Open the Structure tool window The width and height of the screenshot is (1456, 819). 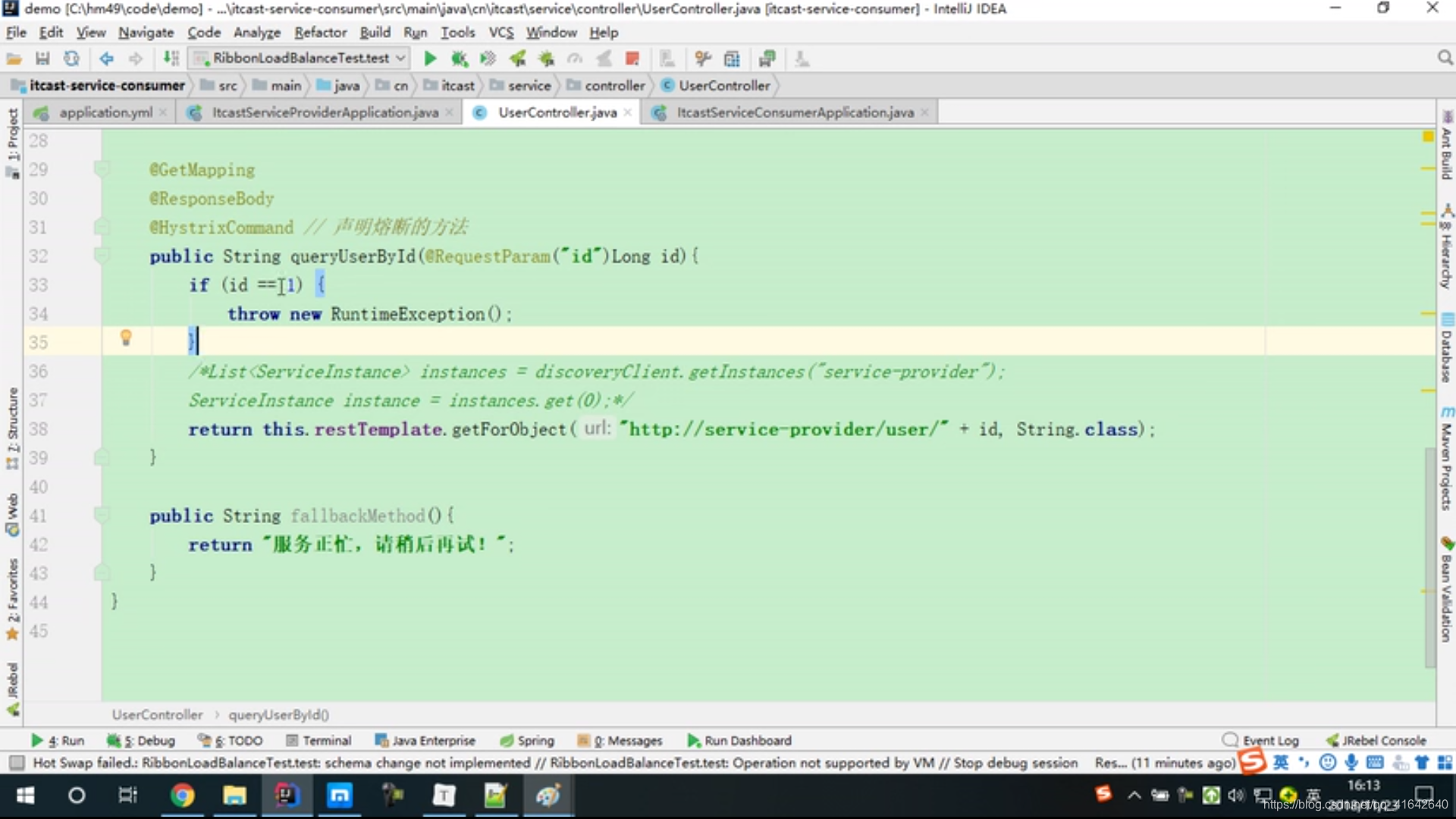click(11, 428)
